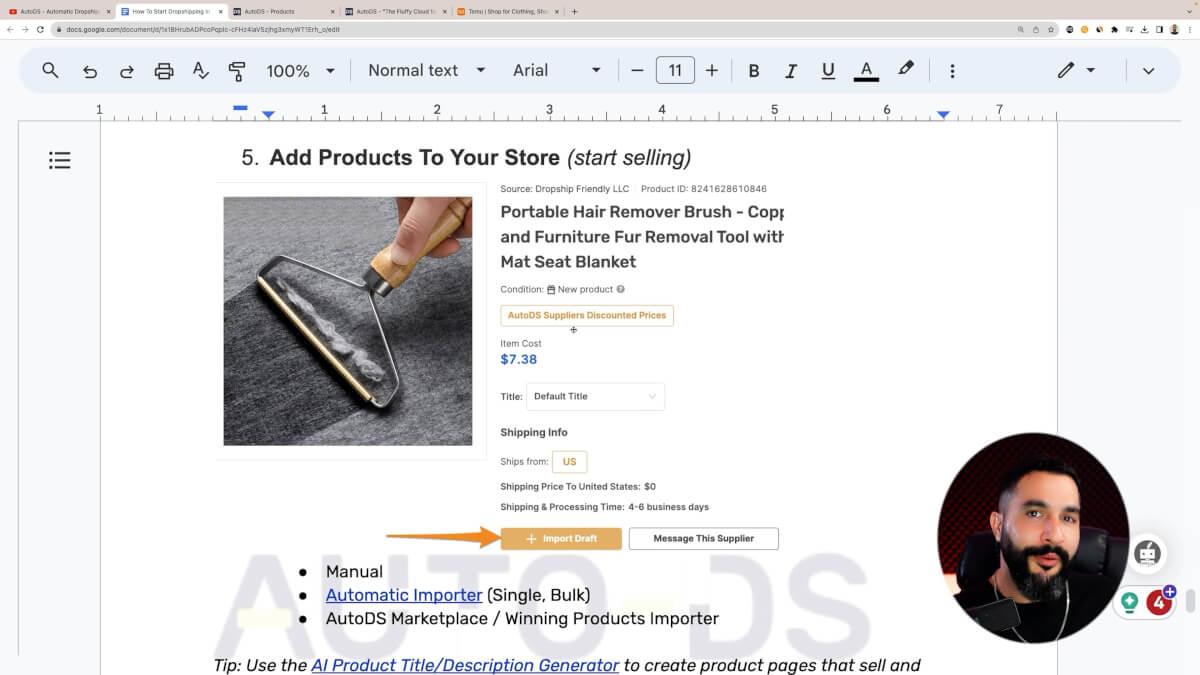The image size is (1200, 675).
Task: Open the Chrome three-dot menu
Action: pos(1190,30)
